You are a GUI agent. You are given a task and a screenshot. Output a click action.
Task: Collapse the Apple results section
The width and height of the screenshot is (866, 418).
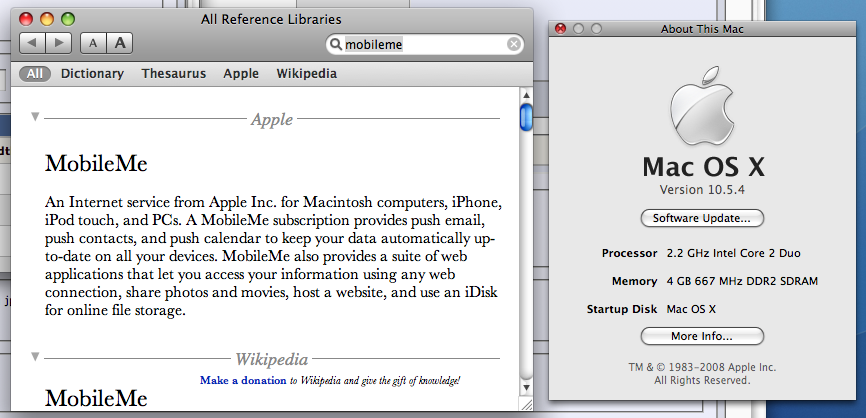point(35,117)
